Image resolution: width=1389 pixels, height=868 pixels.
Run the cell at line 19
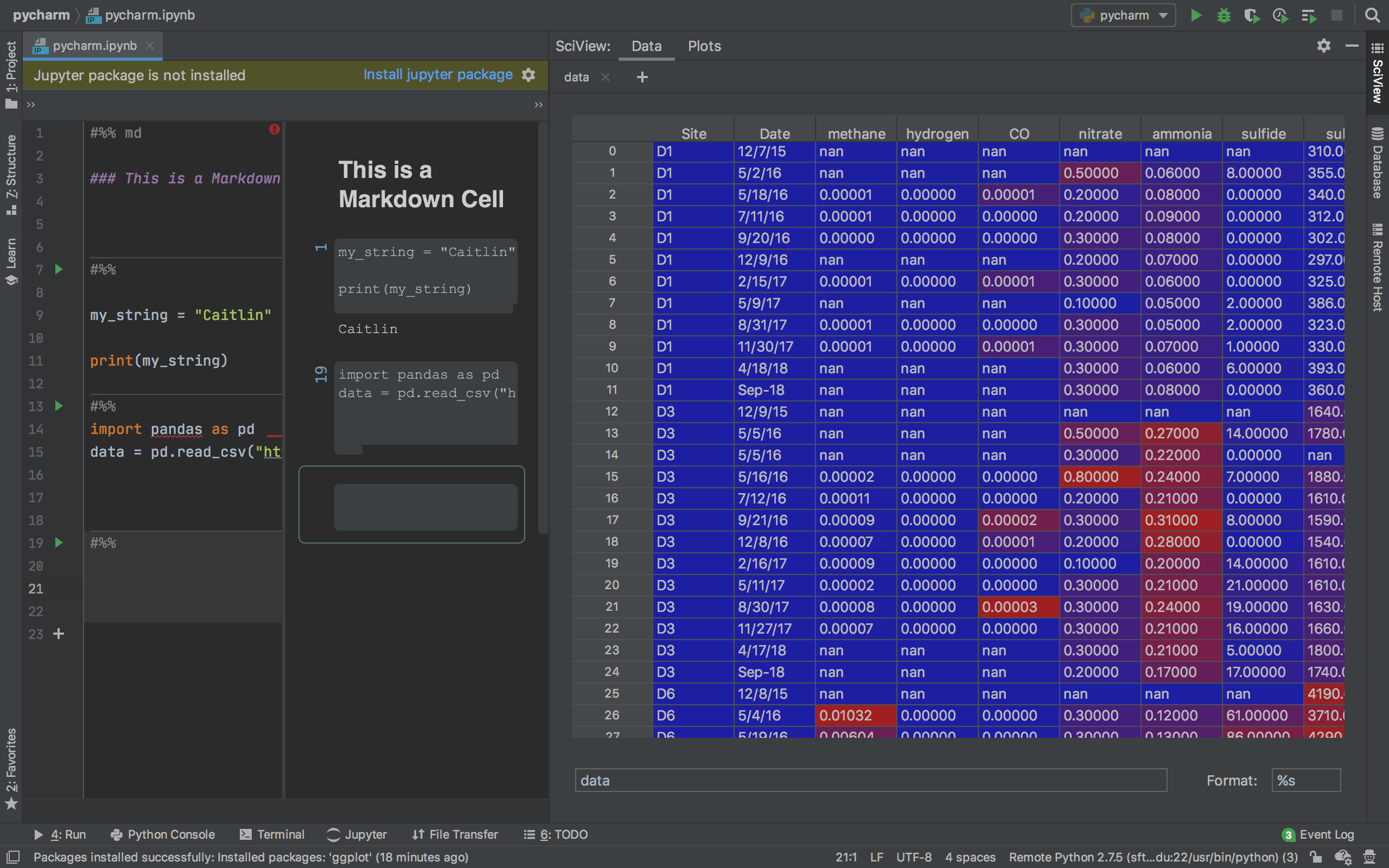click(x=59, y=542)
